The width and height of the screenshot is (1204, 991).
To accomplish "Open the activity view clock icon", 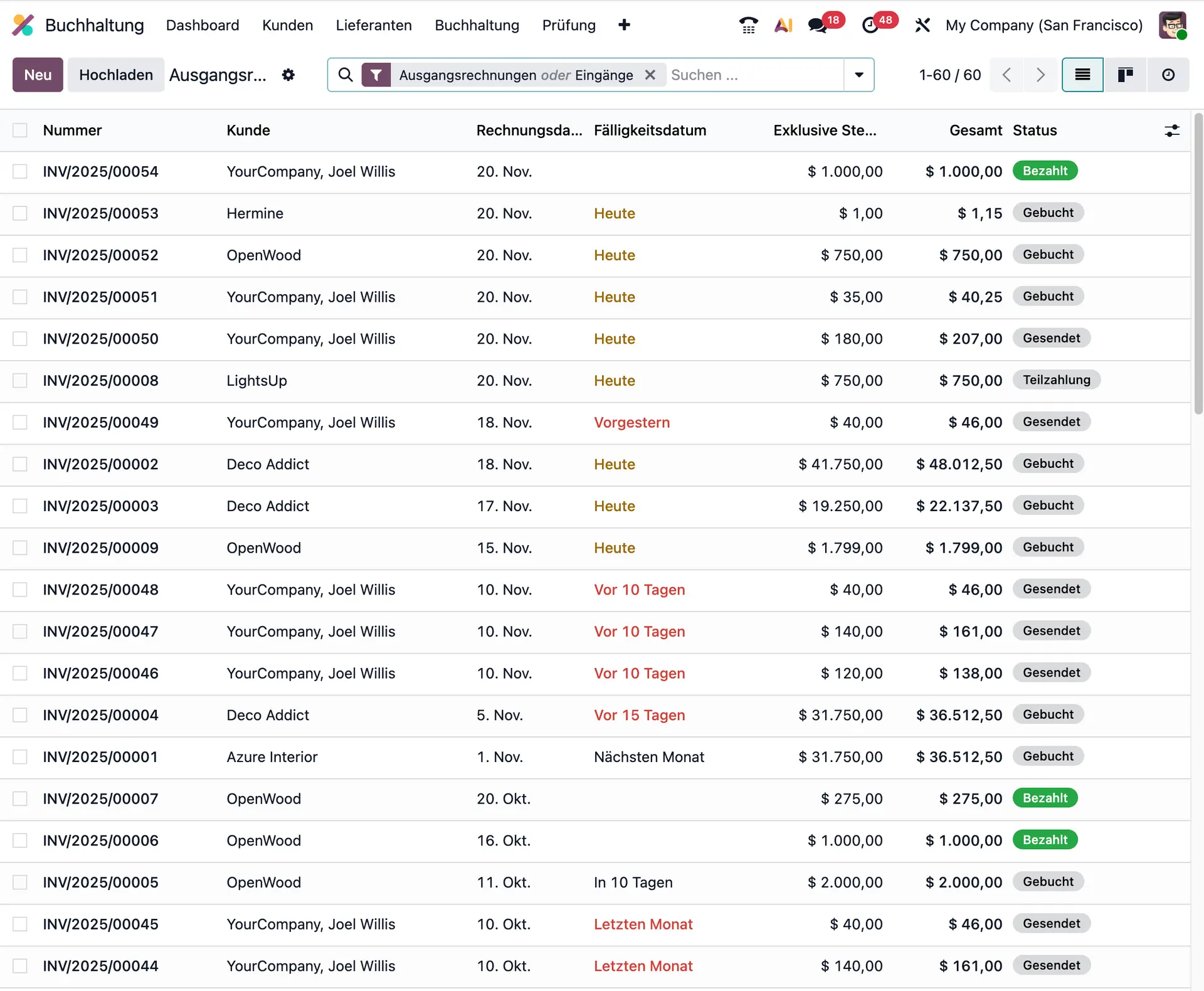I will 1168,75.
